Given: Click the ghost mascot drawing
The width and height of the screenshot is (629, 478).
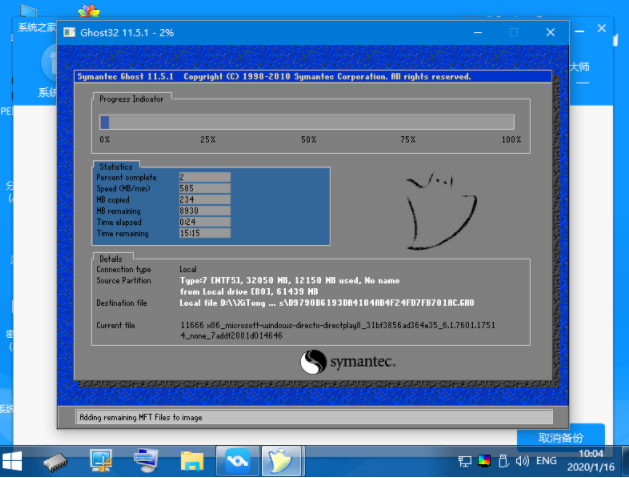Looking at the screenshot, I should click(432, 208).
